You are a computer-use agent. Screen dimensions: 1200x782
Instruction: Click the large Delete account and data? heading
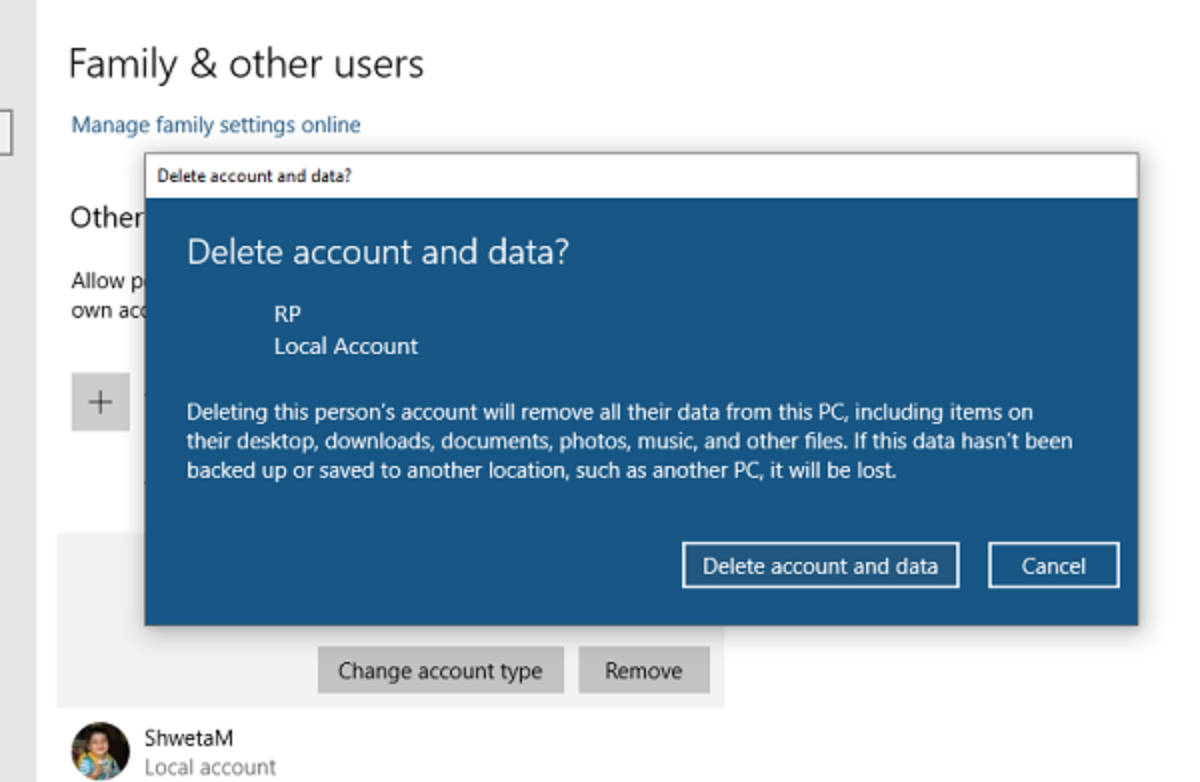378,252
